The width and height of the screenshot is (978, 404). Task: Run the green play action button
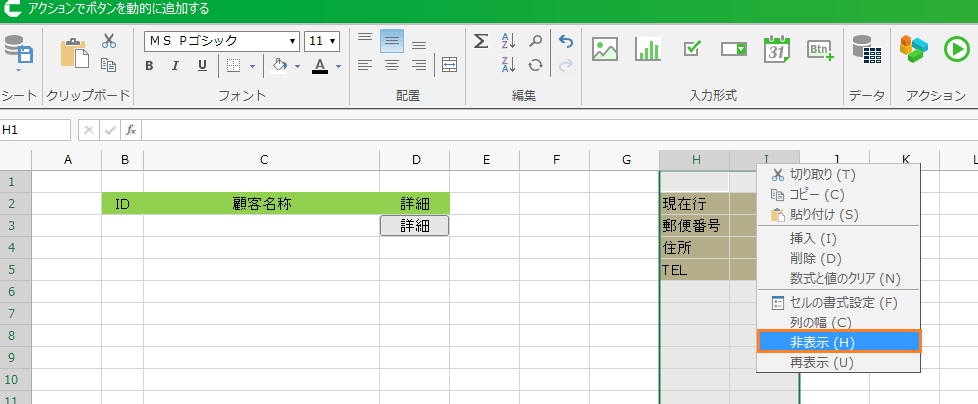tap(954, 49)
